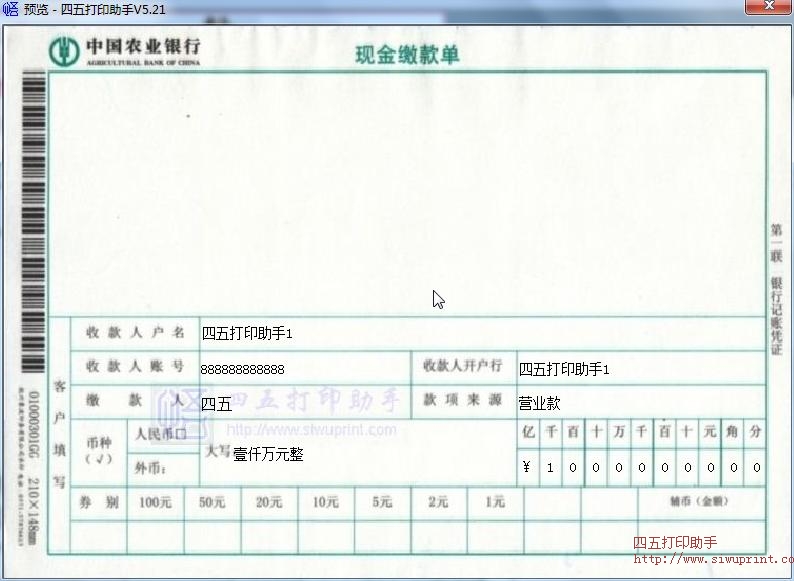Click the 元 column header

point(710,432)
